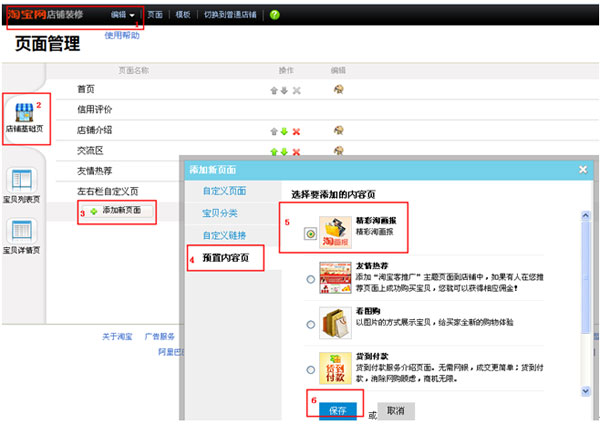Click the dialog scrollbar down arrow
The height and width of the screenshot is (425, 600).
pyautogui.click(x=585, y=391)
